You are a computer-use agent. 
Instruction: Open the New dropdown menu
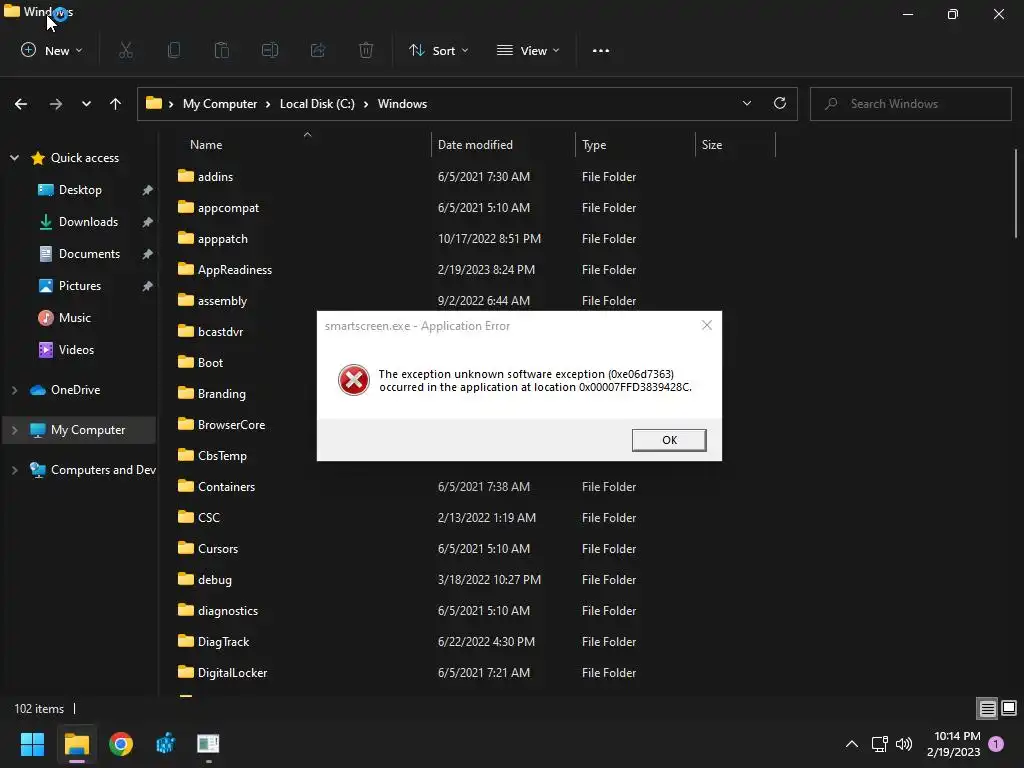pyautogui.click(x=52, y=50)
